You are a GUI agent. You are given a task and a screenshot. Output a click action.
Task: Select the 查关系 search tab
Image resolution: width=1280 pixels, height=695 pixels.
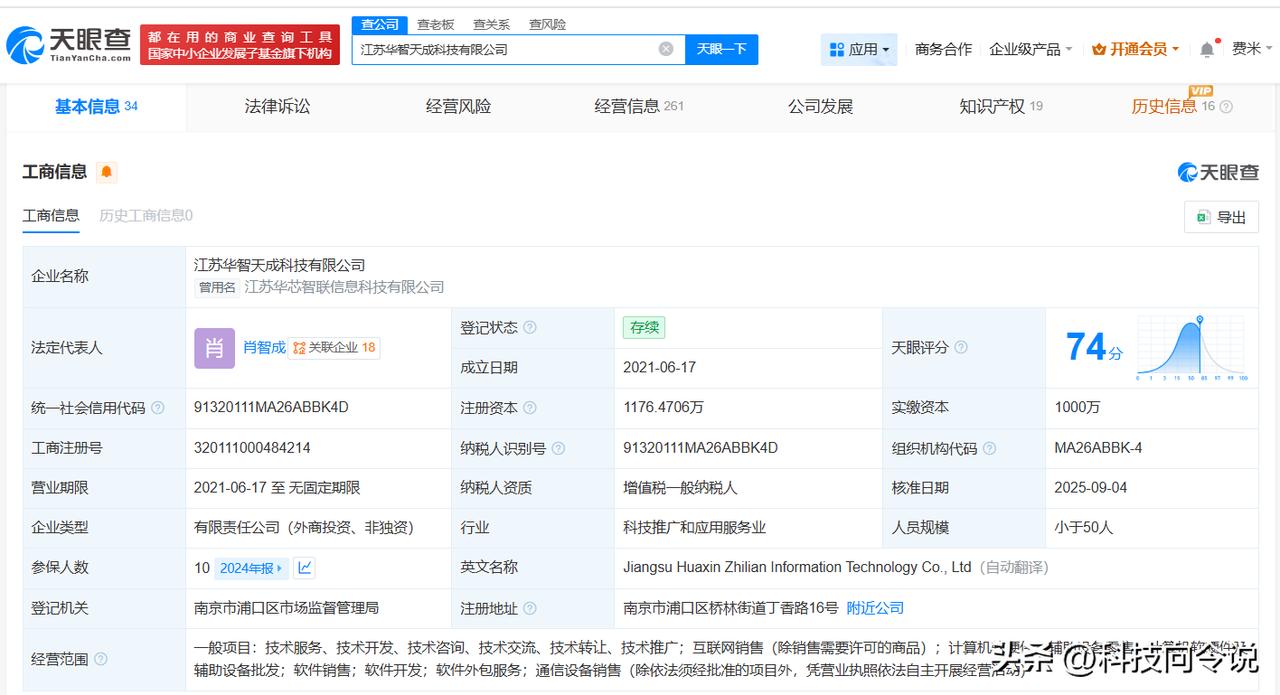click(x=491, y=24)
